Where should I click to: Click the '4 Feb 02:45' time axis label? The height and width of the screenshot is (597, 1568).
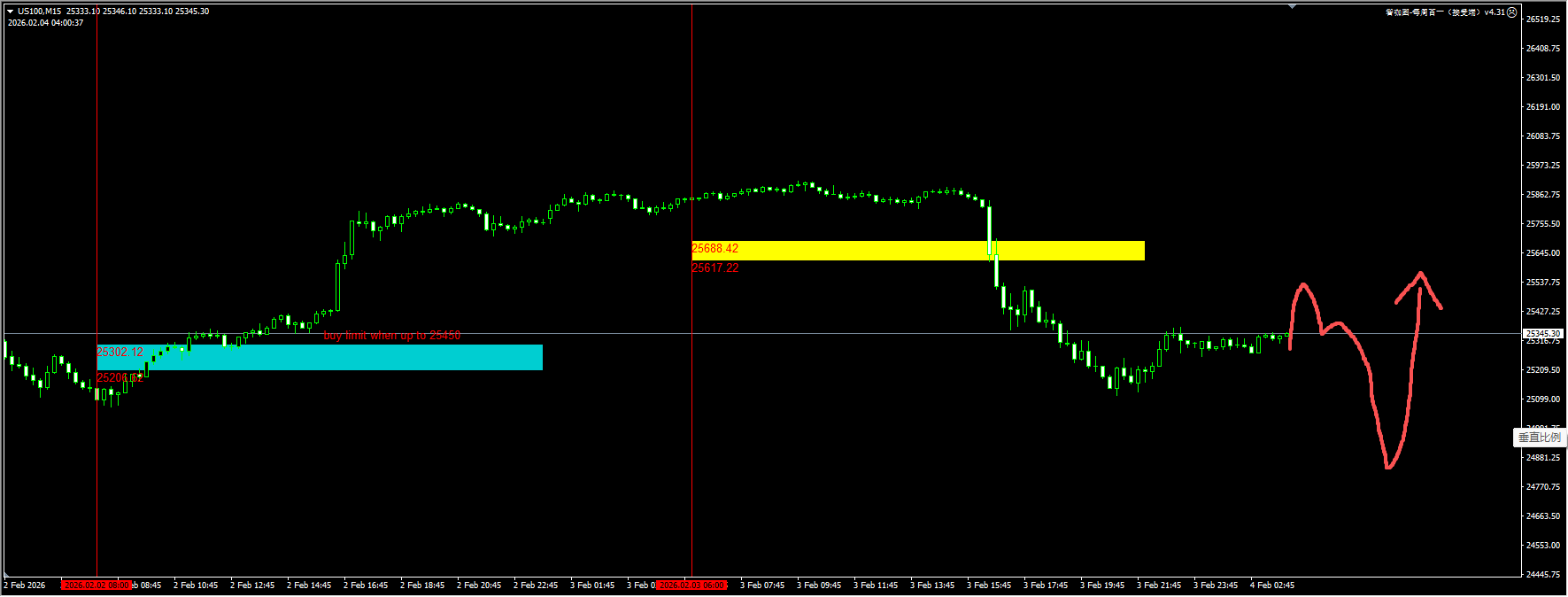coord(1271,585)
